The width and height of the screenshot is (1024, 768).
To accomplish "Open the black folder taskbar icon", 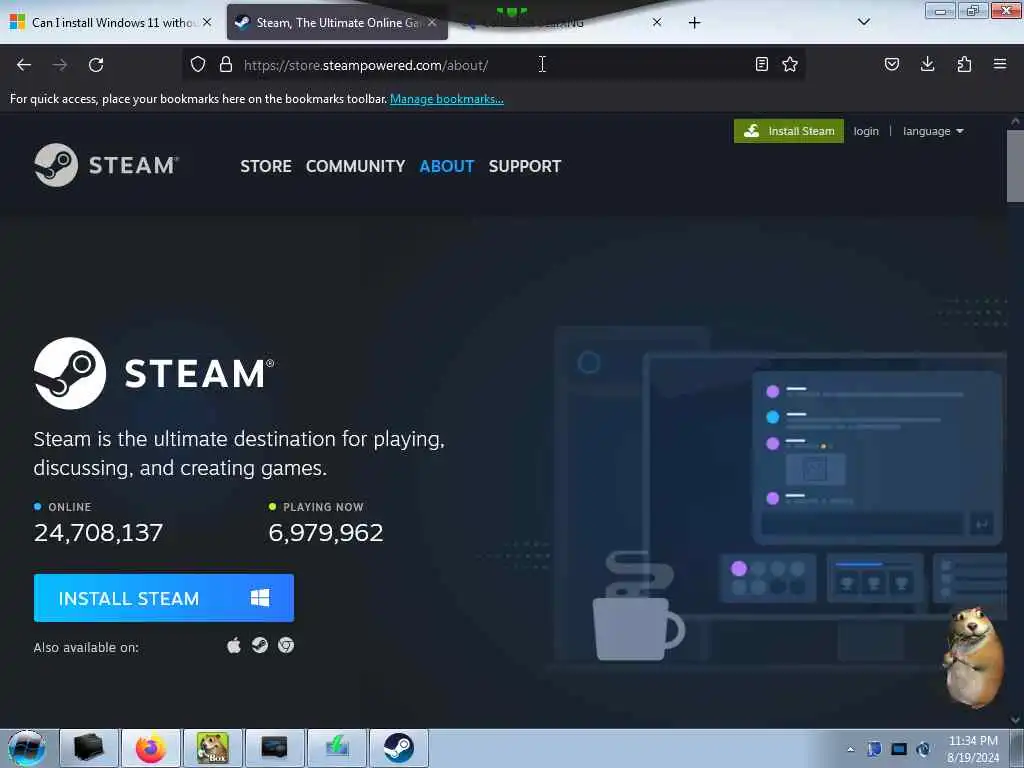I will tap(89, 748).
